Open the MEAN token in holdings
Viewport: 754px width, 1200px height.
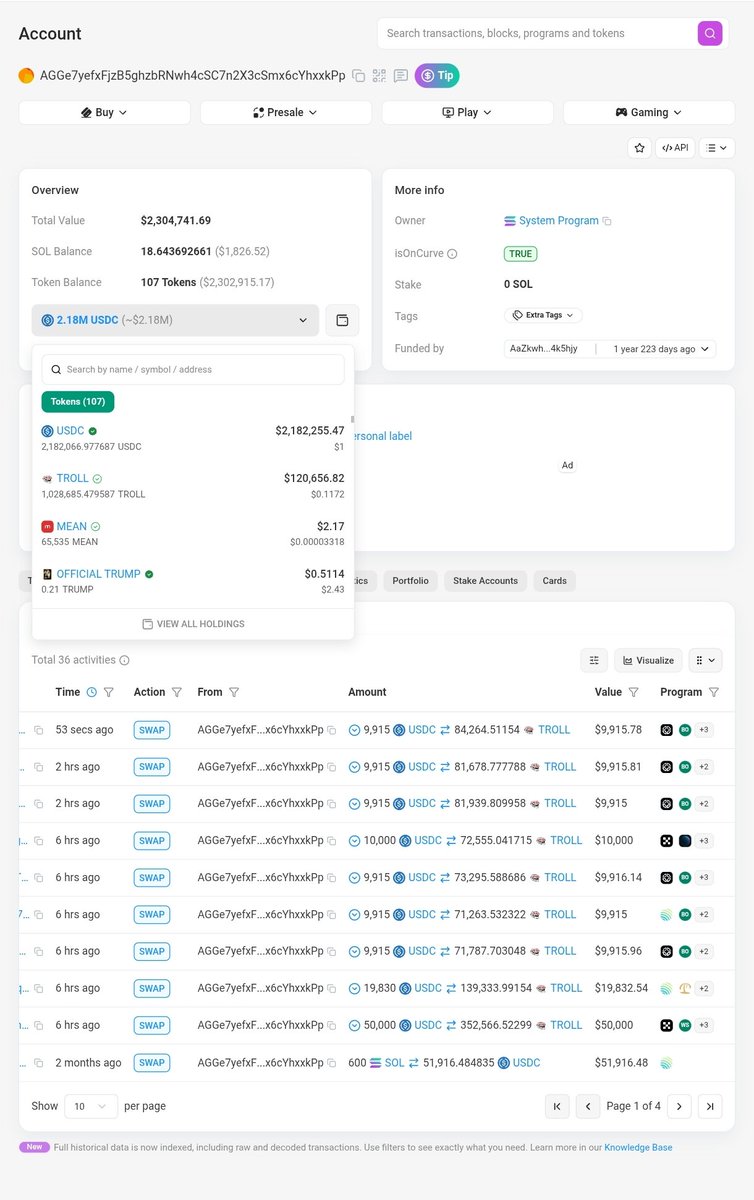pos(71,527)
